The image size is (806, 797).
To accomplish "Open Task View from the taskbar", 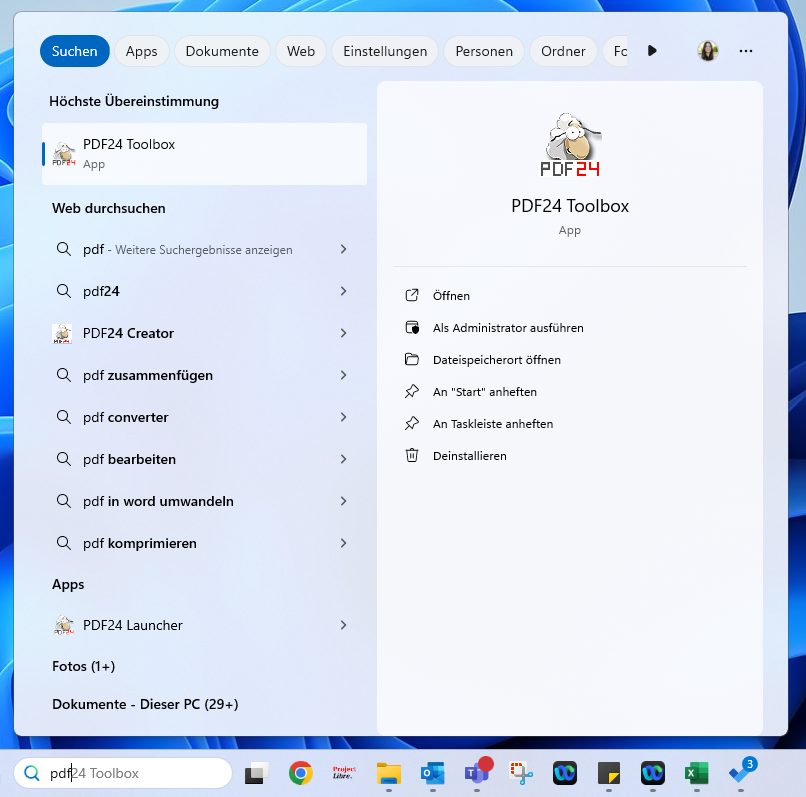I will (x=257, y=773).
